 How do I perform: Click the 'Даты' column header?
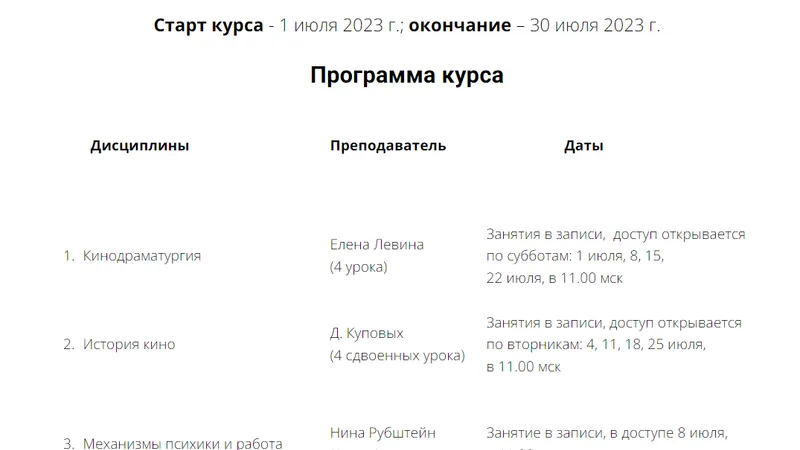(584, 146)
